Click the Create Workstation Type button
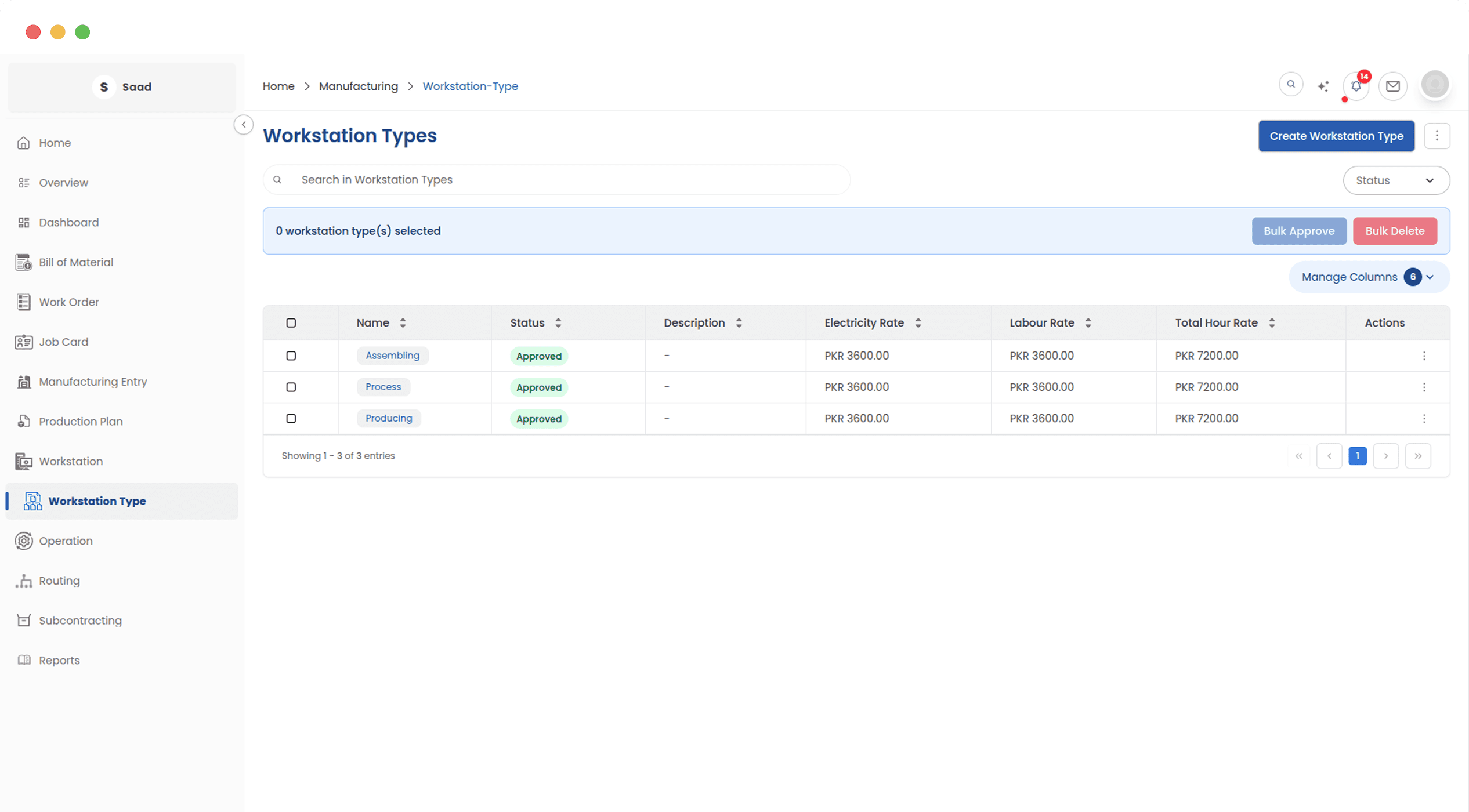 [x=1336, y=136]
